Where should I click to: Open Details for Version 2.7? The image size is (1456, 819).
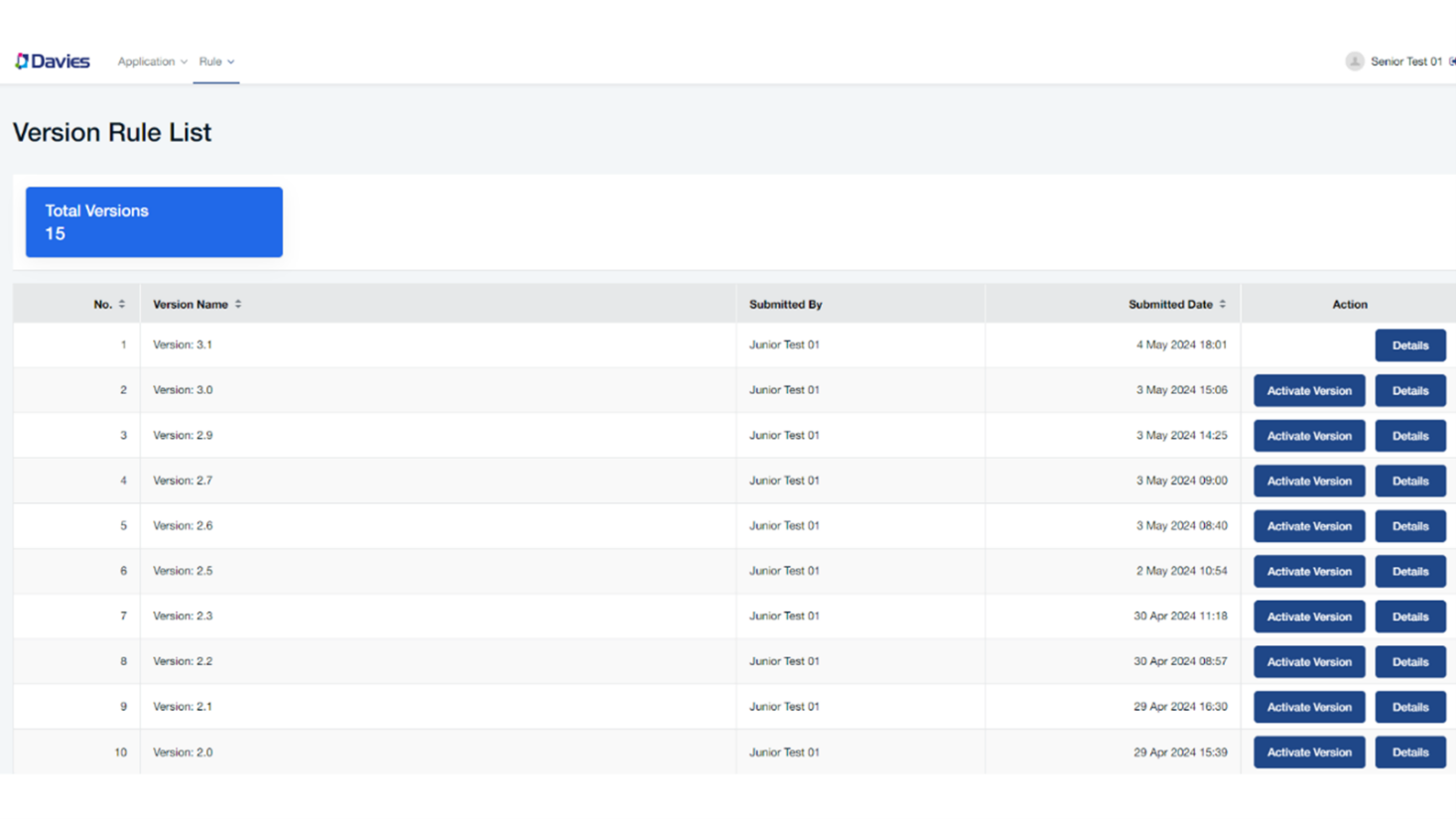tap(1409, 481)
